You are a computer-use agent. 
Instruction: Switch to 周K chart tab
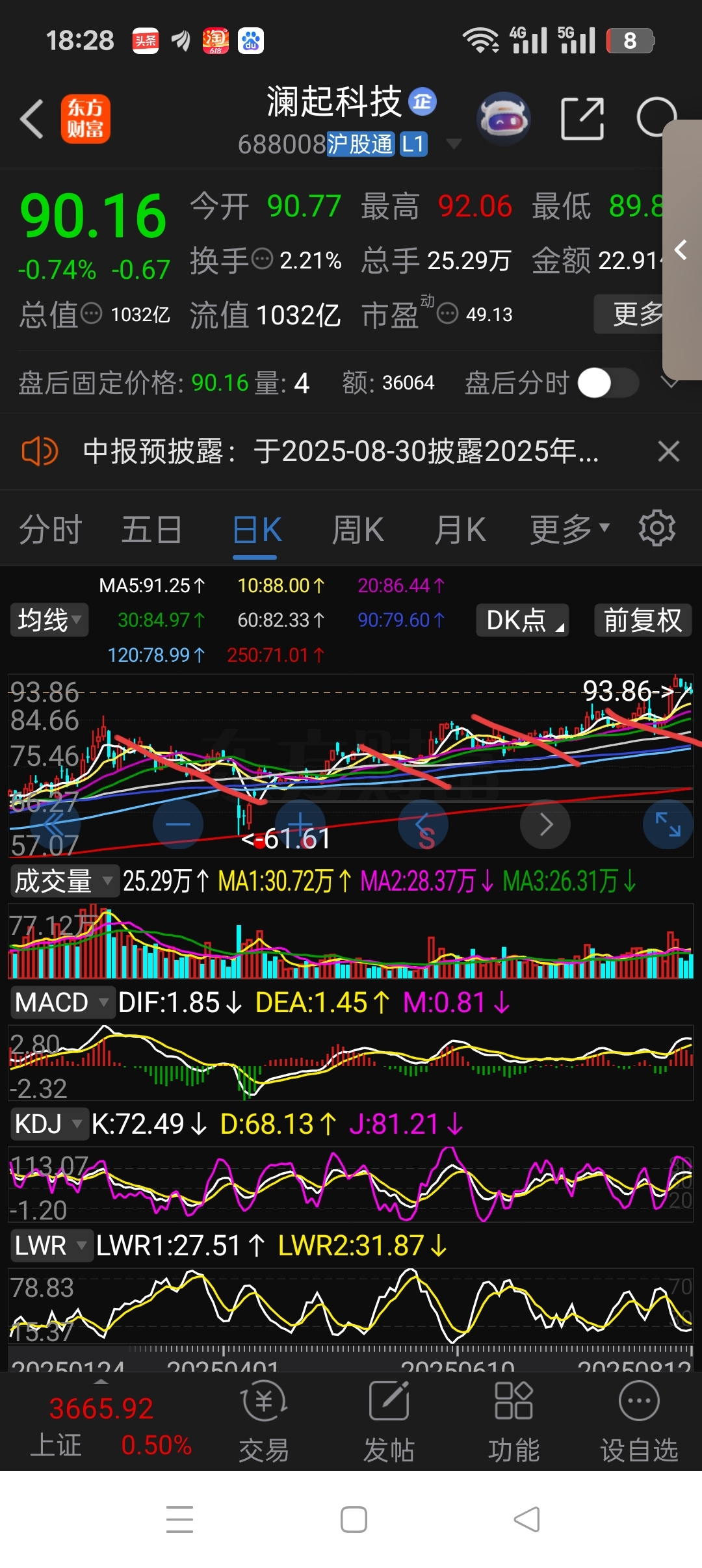point(357,529)
